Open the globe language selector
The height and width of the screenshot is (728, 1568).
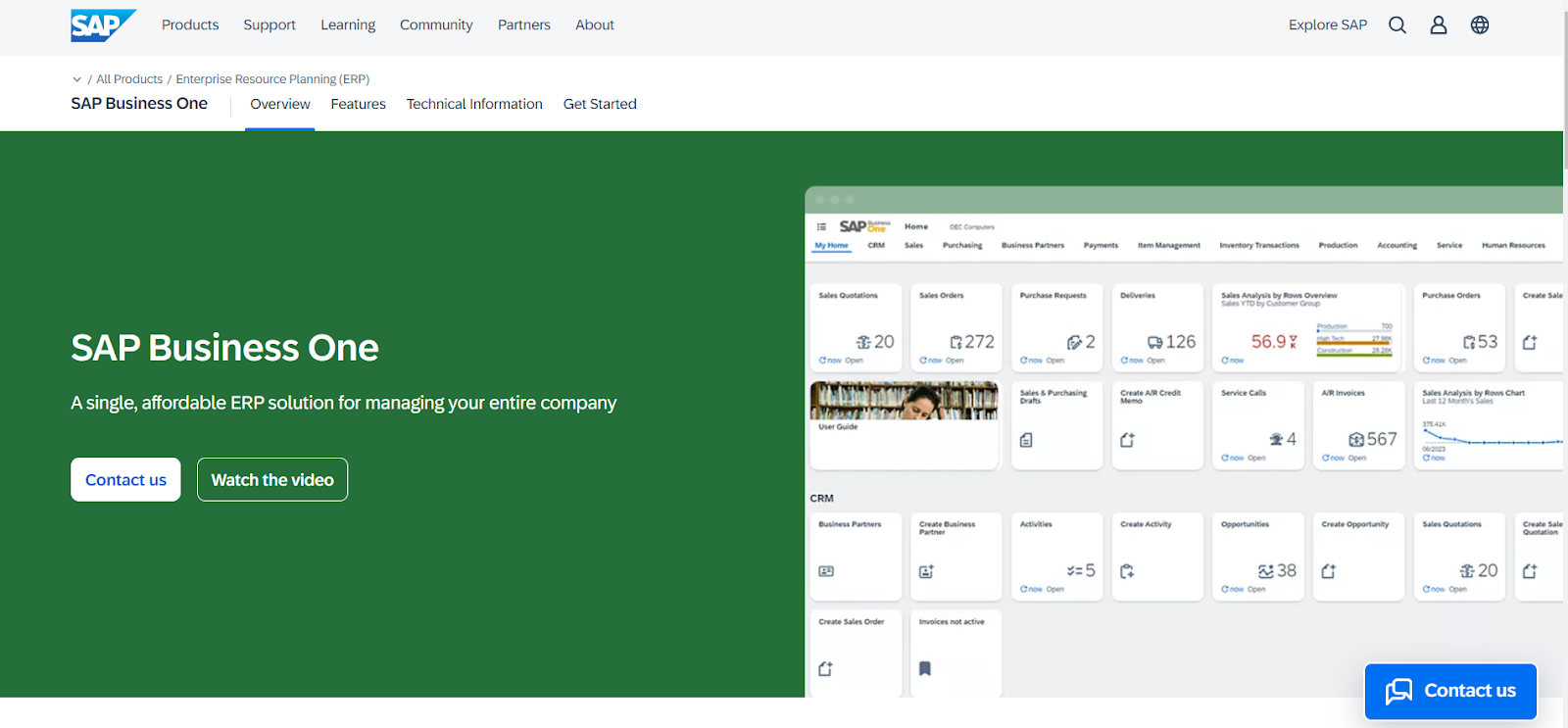[x=1480, y=25]
